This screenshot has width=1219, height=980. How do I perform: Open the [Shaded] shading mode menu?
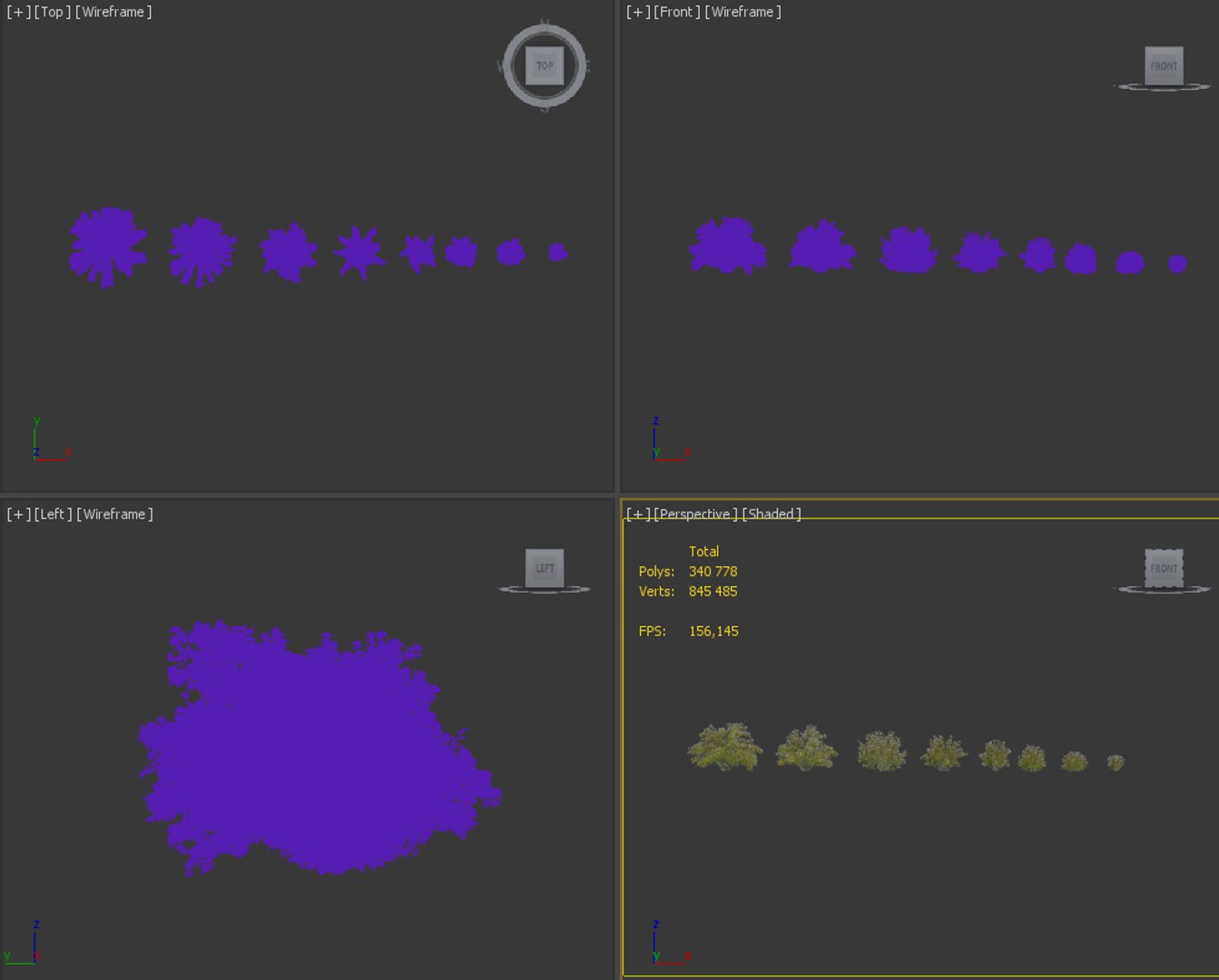pos(772,514)
